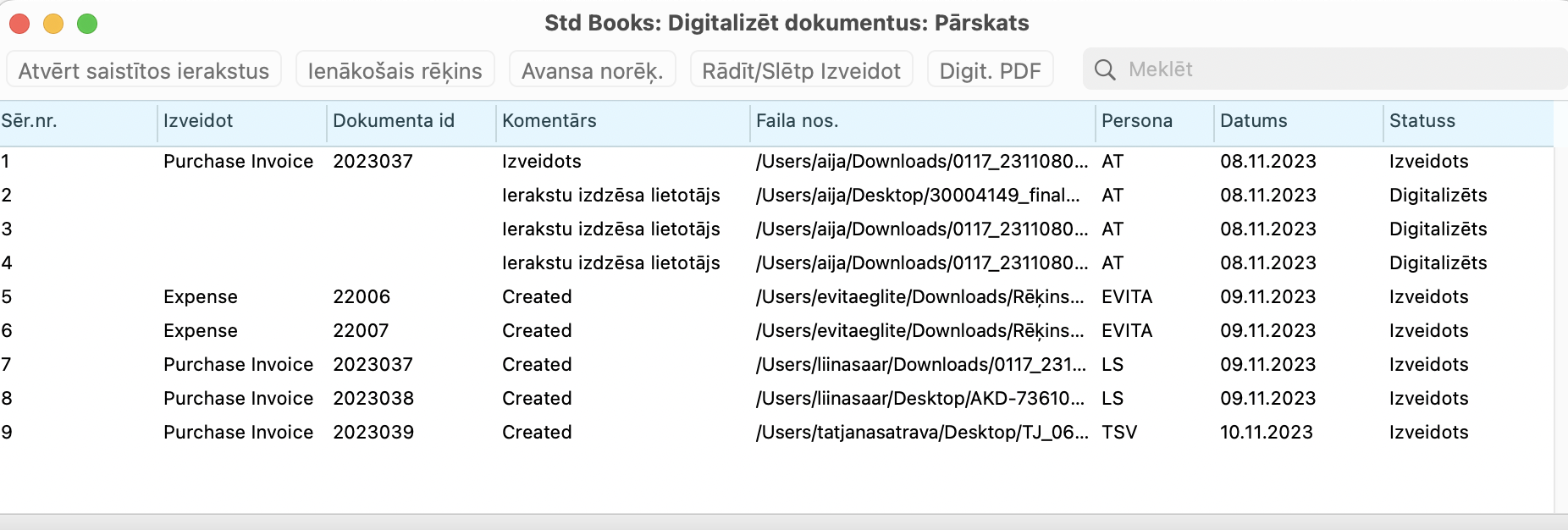Click the search magnifying glass icon
1568x530 pixels.
(x=1105, y=69)
